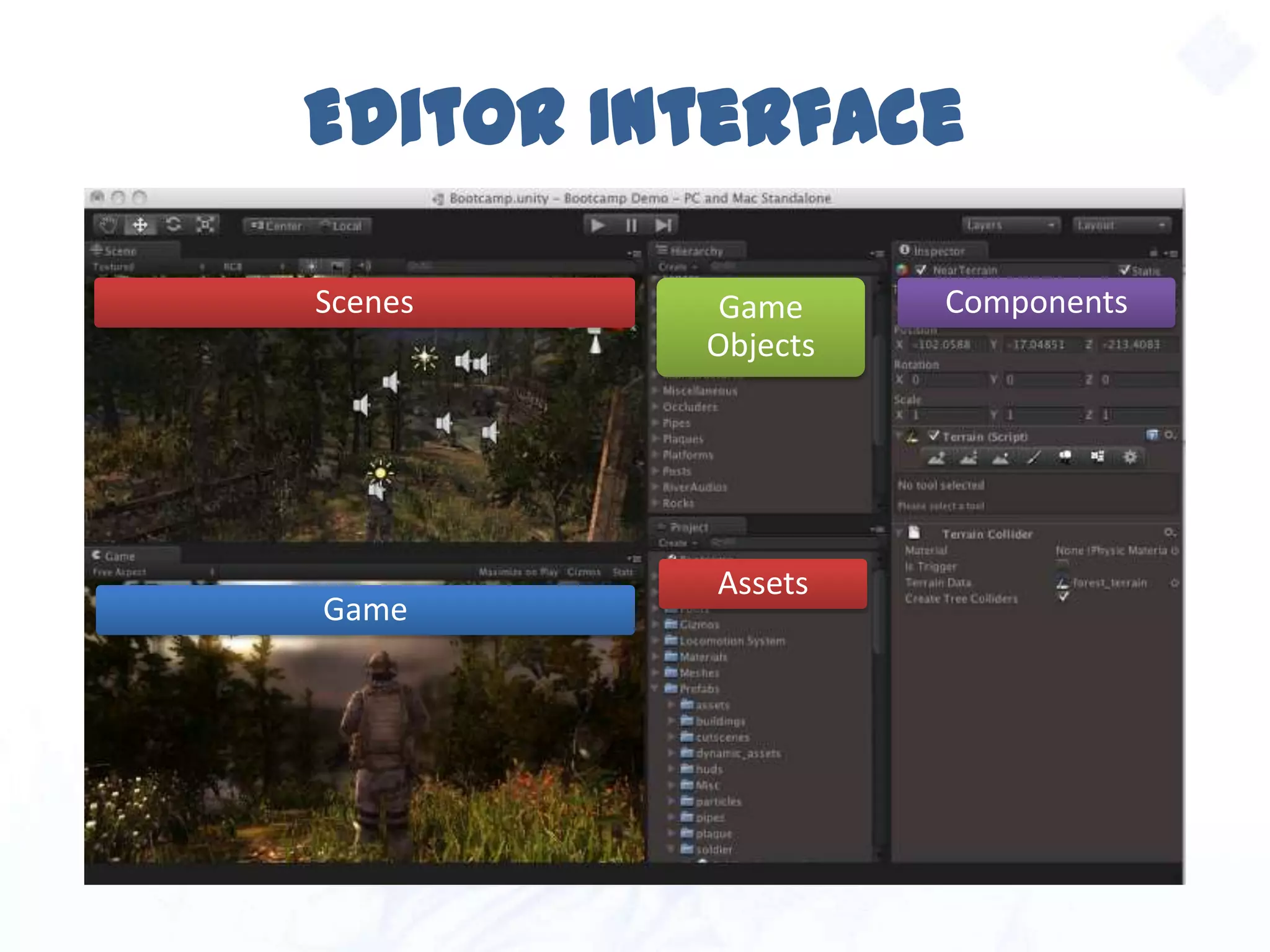Toggle scene audio in Scene toolbar
Image resolution: width=1270 pixels, height=952 pixels.
[365, 267]
